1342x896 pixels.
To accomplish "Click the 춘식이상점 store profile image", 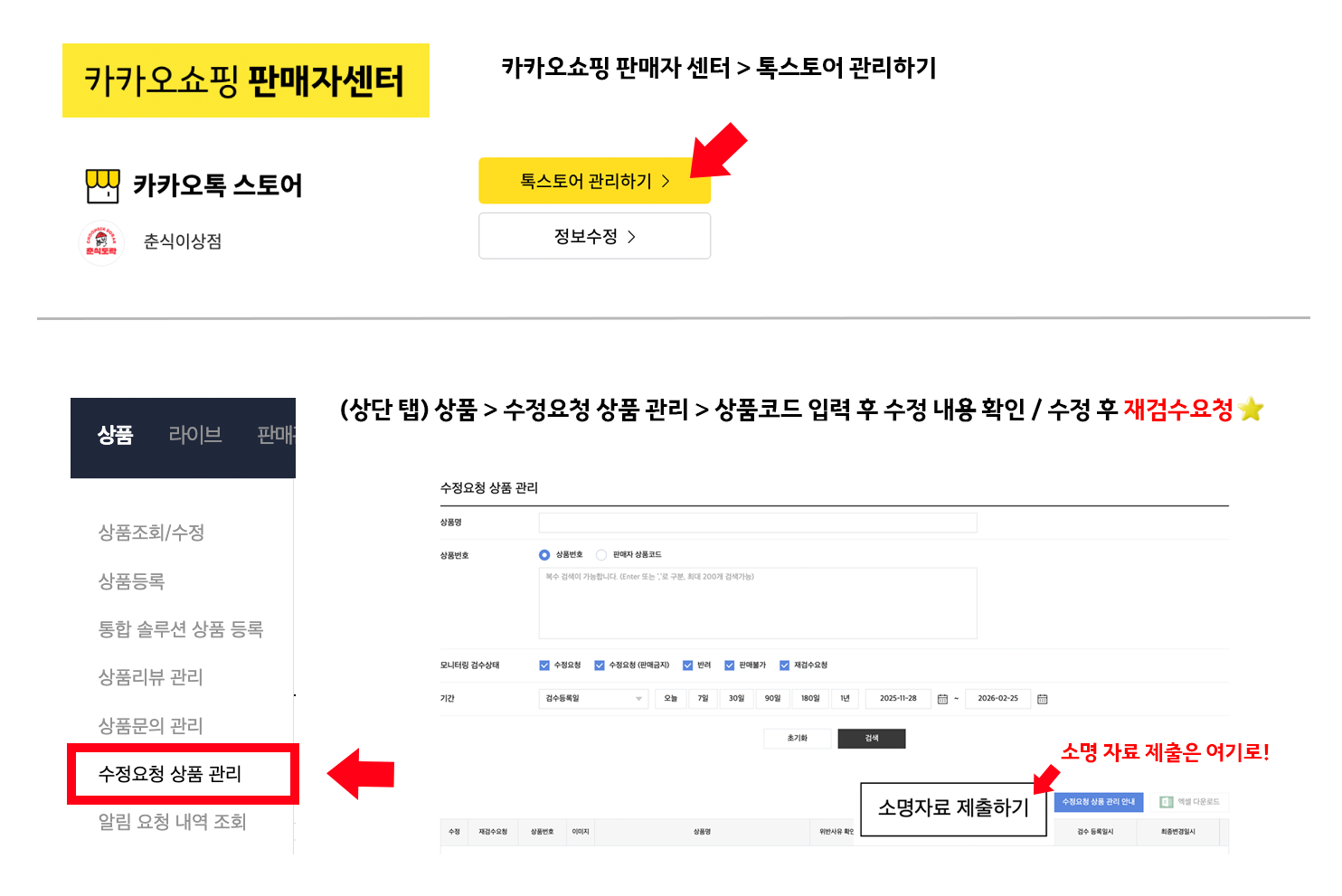I will [x=101, y=242].
